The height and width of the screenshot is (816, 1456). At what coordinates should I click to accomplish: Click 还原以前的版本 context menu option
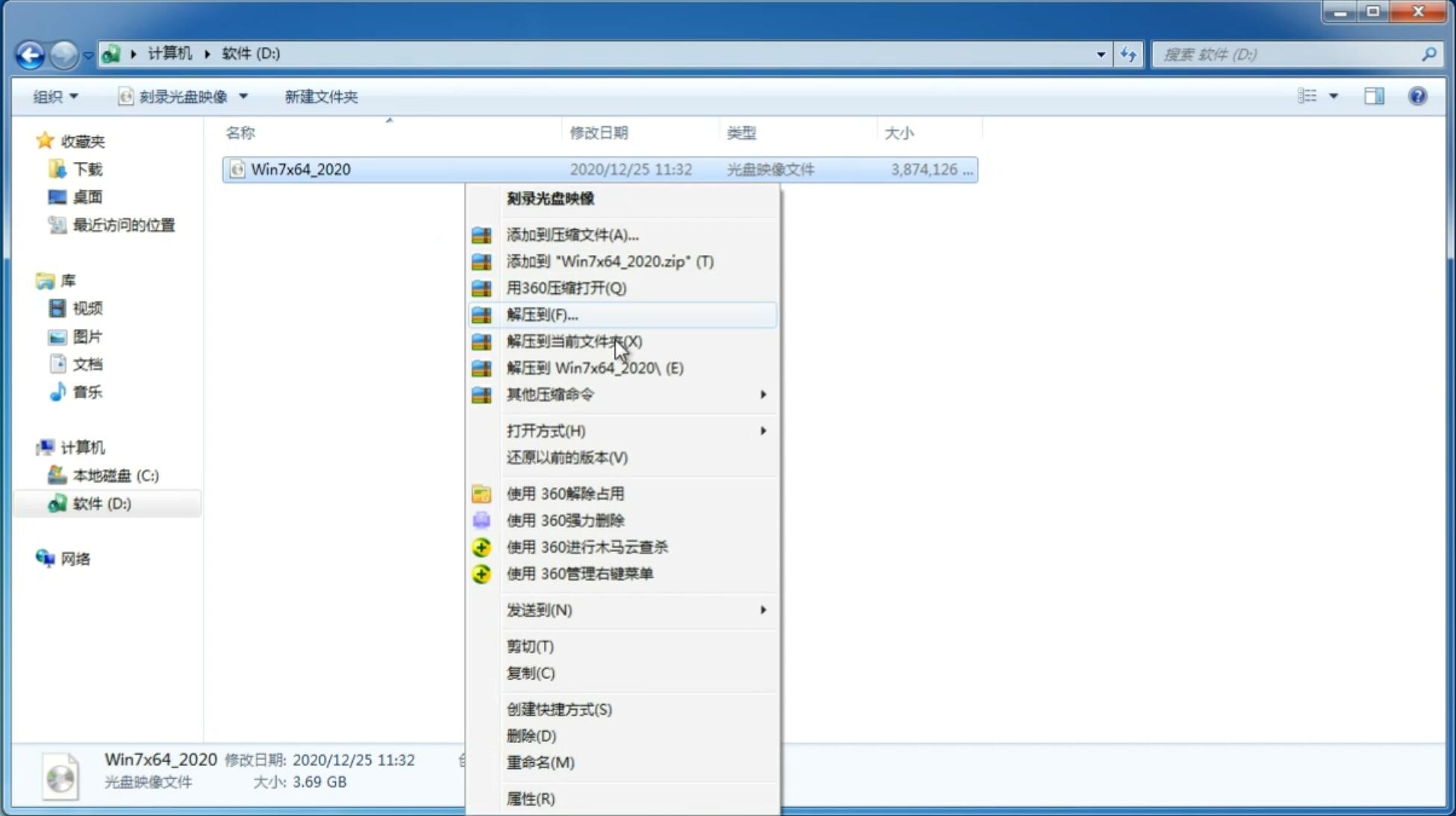tap(566, 457)
